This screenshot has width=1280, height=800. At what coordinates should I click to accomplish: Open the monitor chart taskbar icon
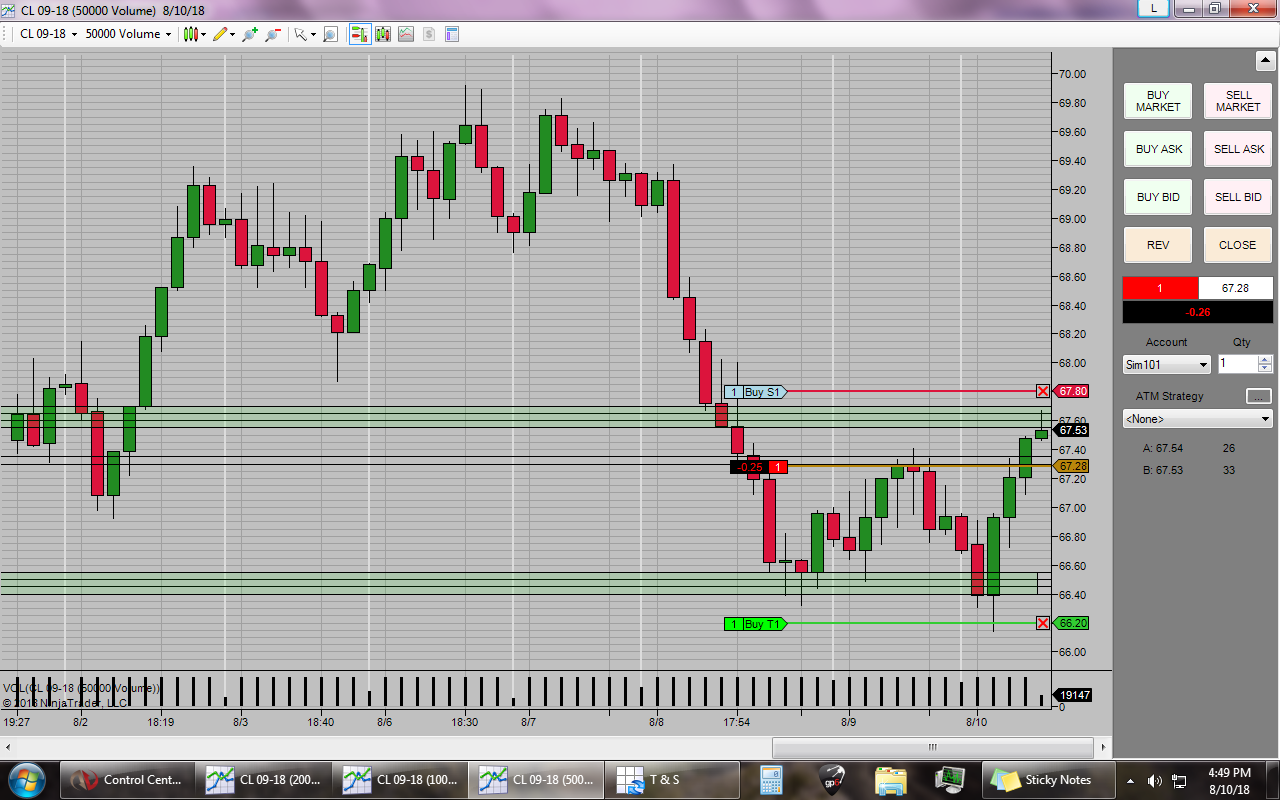949,780
